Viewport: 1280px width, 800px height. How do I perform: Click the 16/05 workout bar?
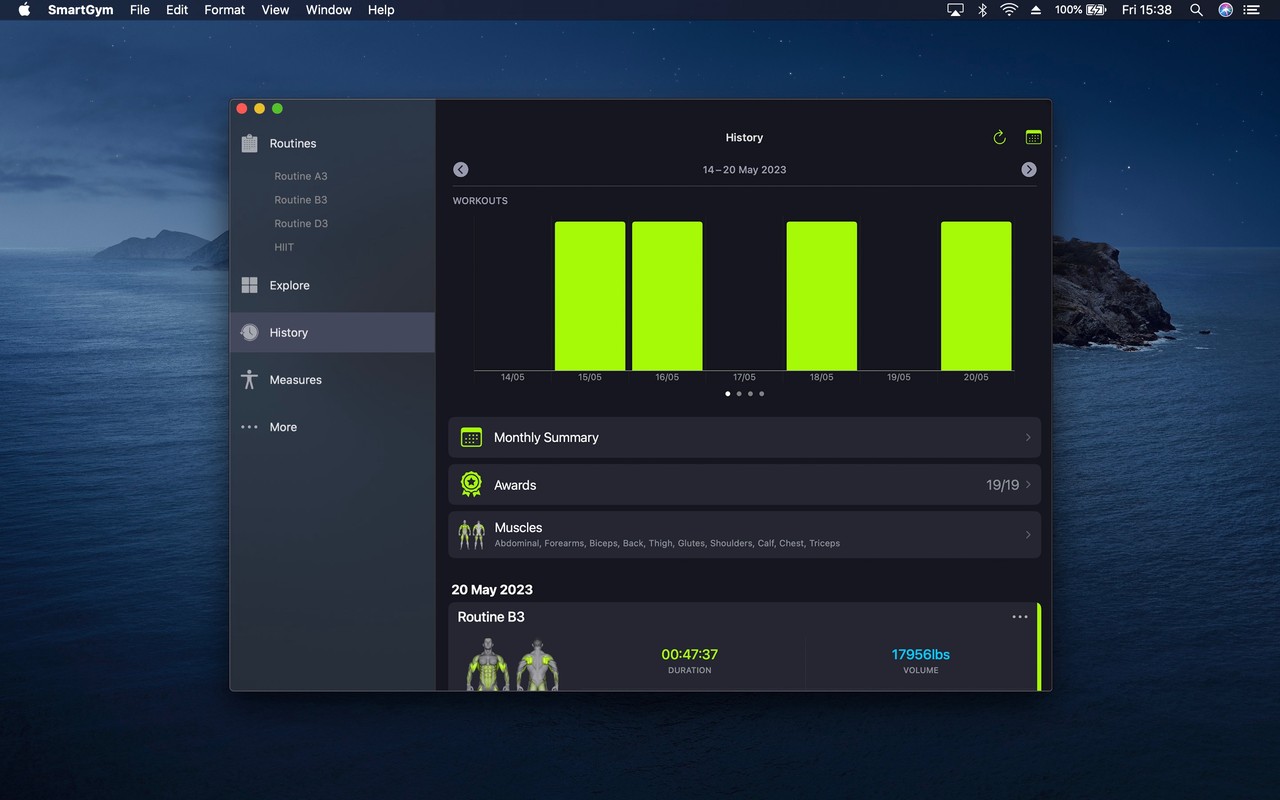point(667,296)
